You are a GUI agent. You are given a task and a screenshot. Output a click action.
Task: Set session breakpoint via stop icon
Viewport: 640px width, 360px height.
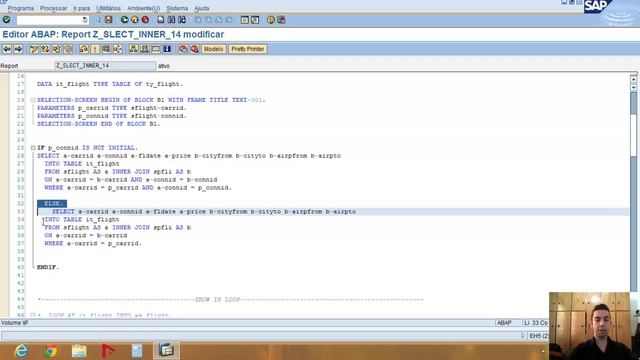pos(183,49)
